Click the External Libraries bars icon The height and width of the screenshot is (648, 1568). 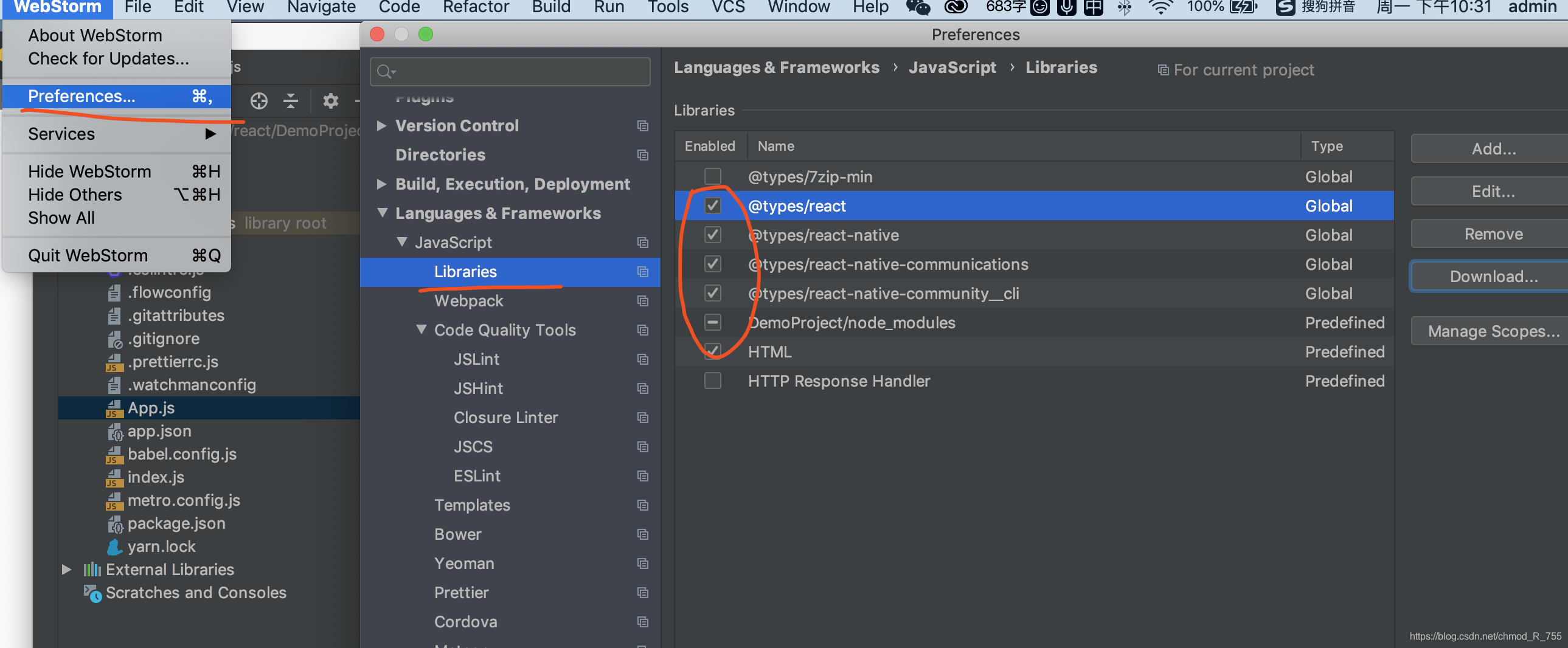(x=92, y=570)
